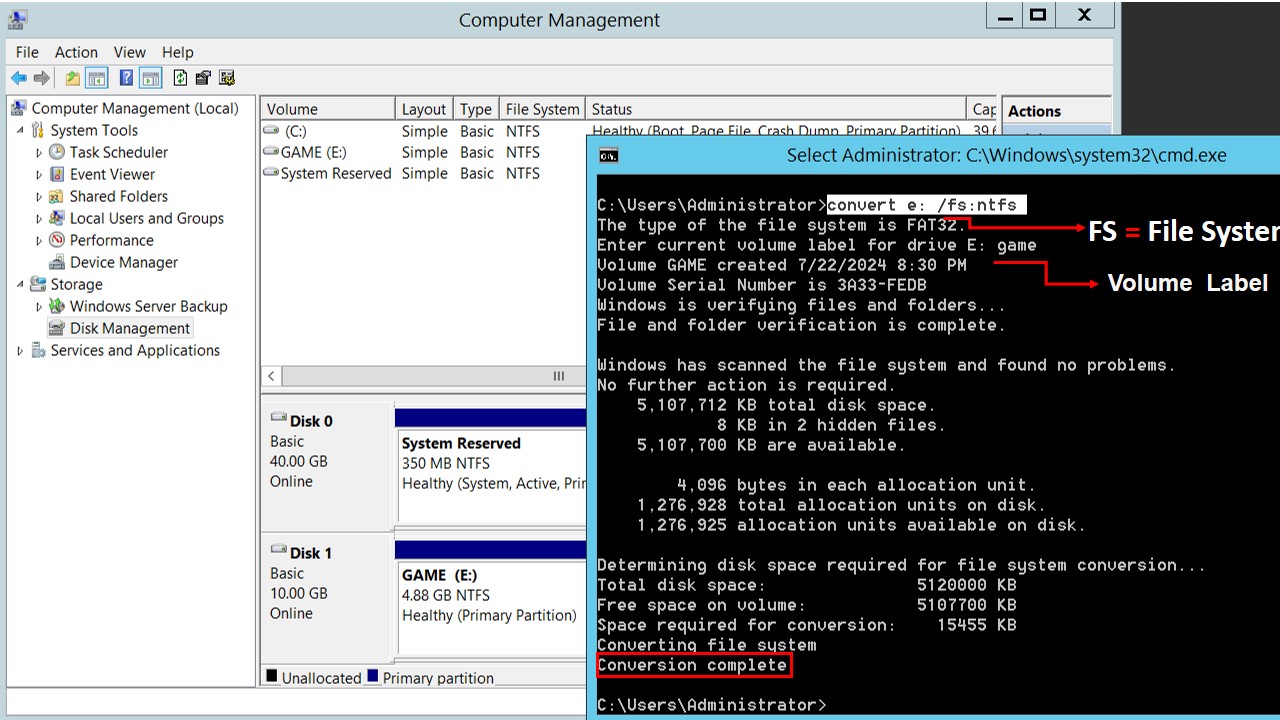Image resolution: width=1280 pixels, height=720 pixels.
Task: Collapse the Storage tree node
Action: [20, 285]
